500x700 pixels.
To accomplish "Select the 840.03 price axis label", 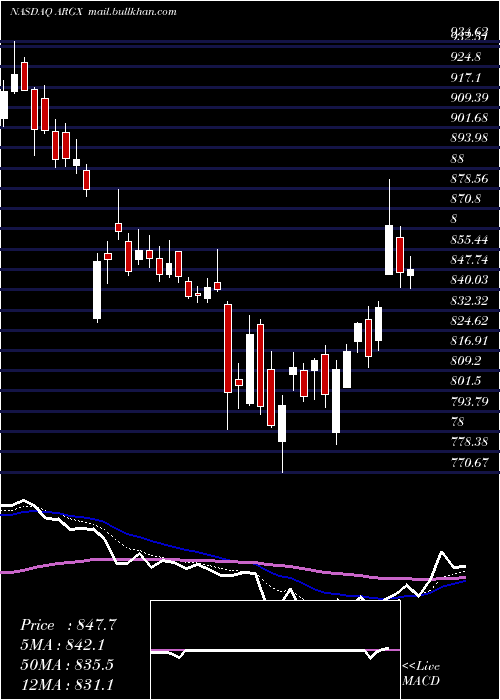I will tap(469, 280).
